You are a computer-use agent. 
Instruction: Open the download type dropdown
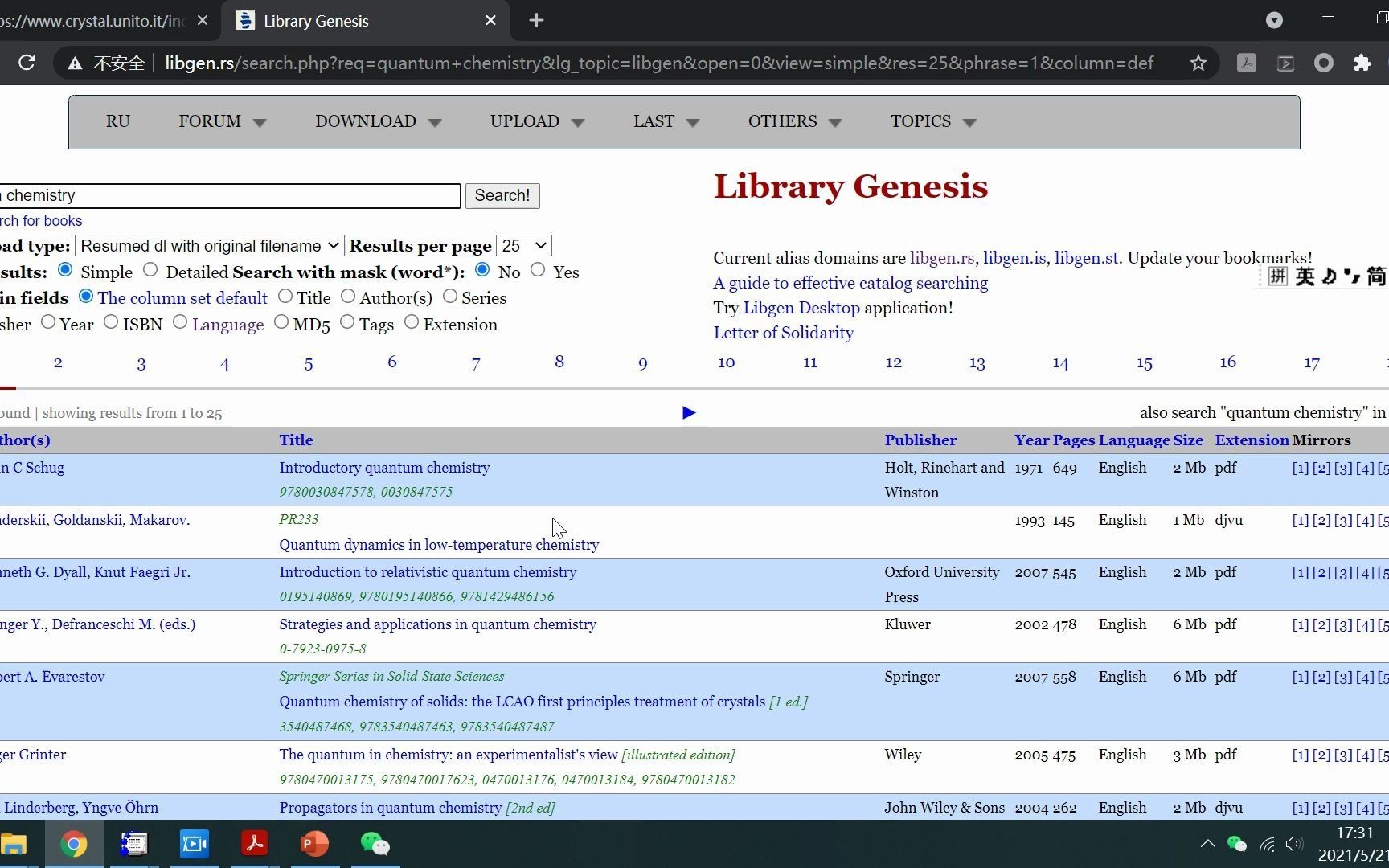(x=210, y=246)
